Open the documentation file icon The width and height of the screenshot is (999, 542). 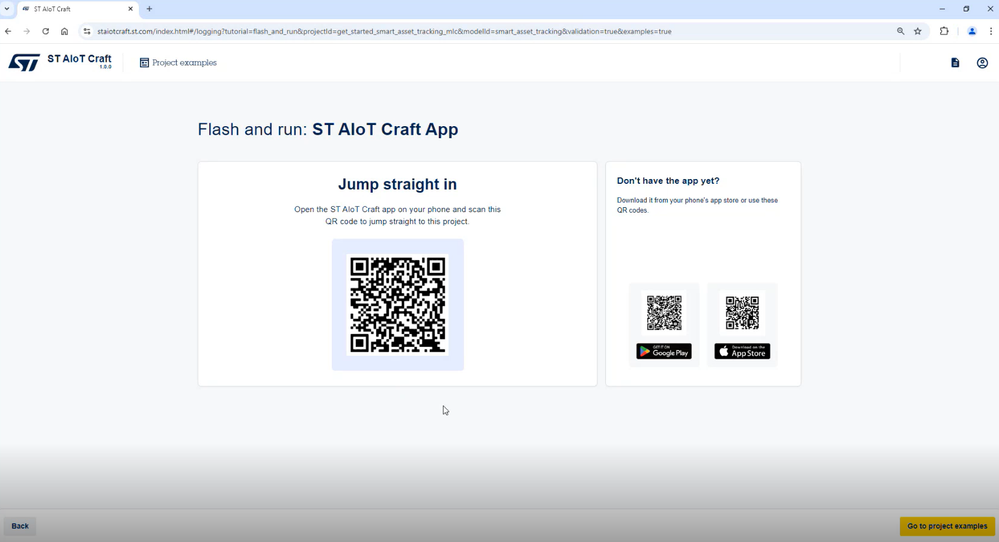click(955, 62)
